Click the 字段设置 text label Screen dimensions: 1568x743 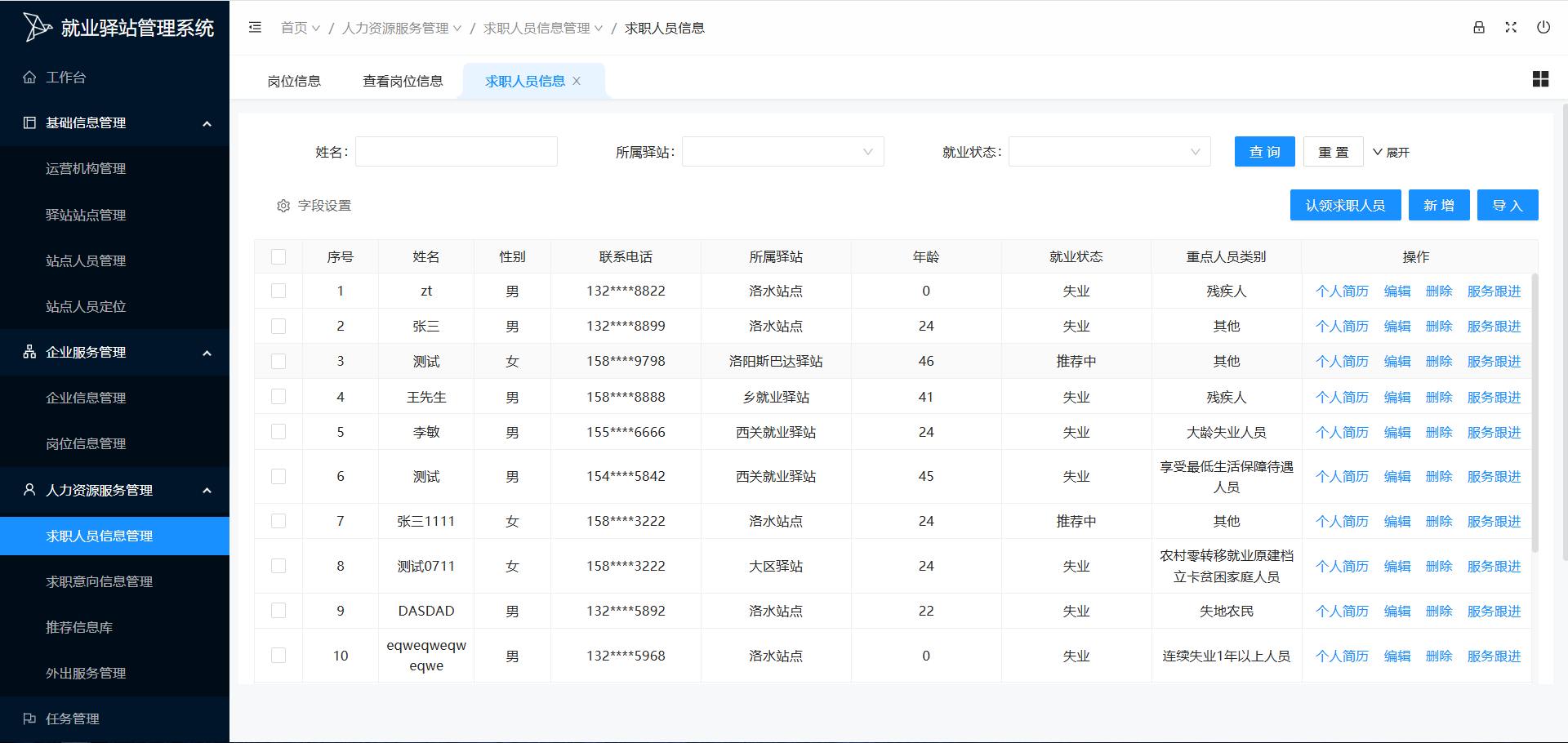point(324,206)
